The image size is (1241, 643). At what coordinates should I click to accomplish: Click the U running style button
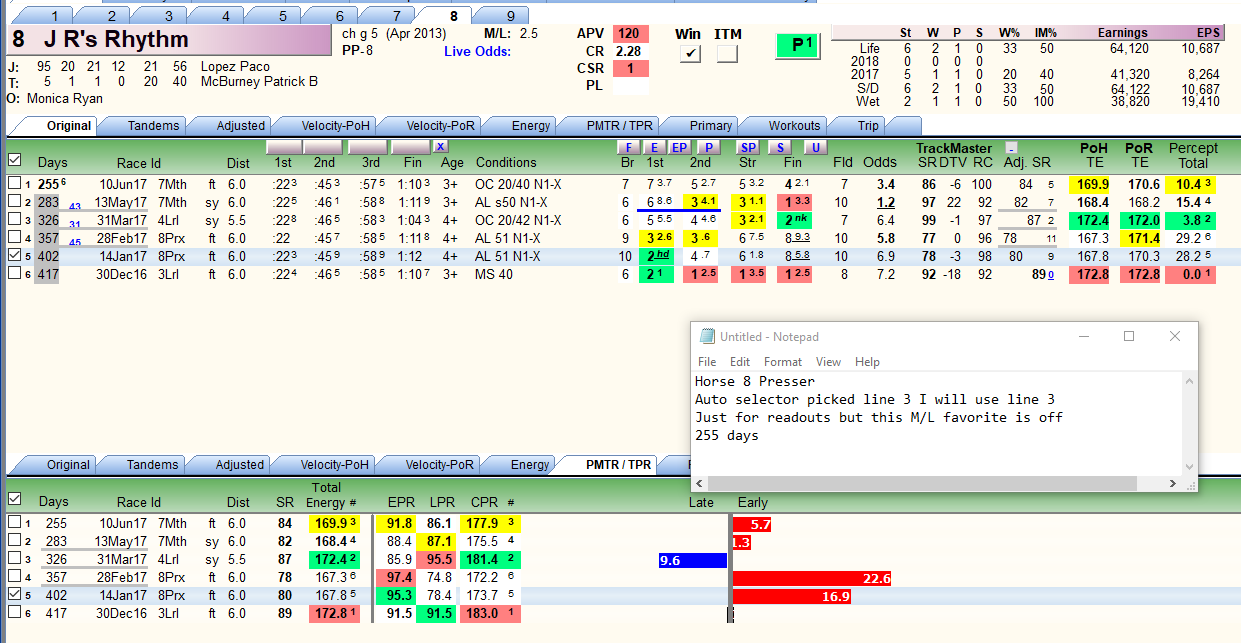click(x=815, y=147)
